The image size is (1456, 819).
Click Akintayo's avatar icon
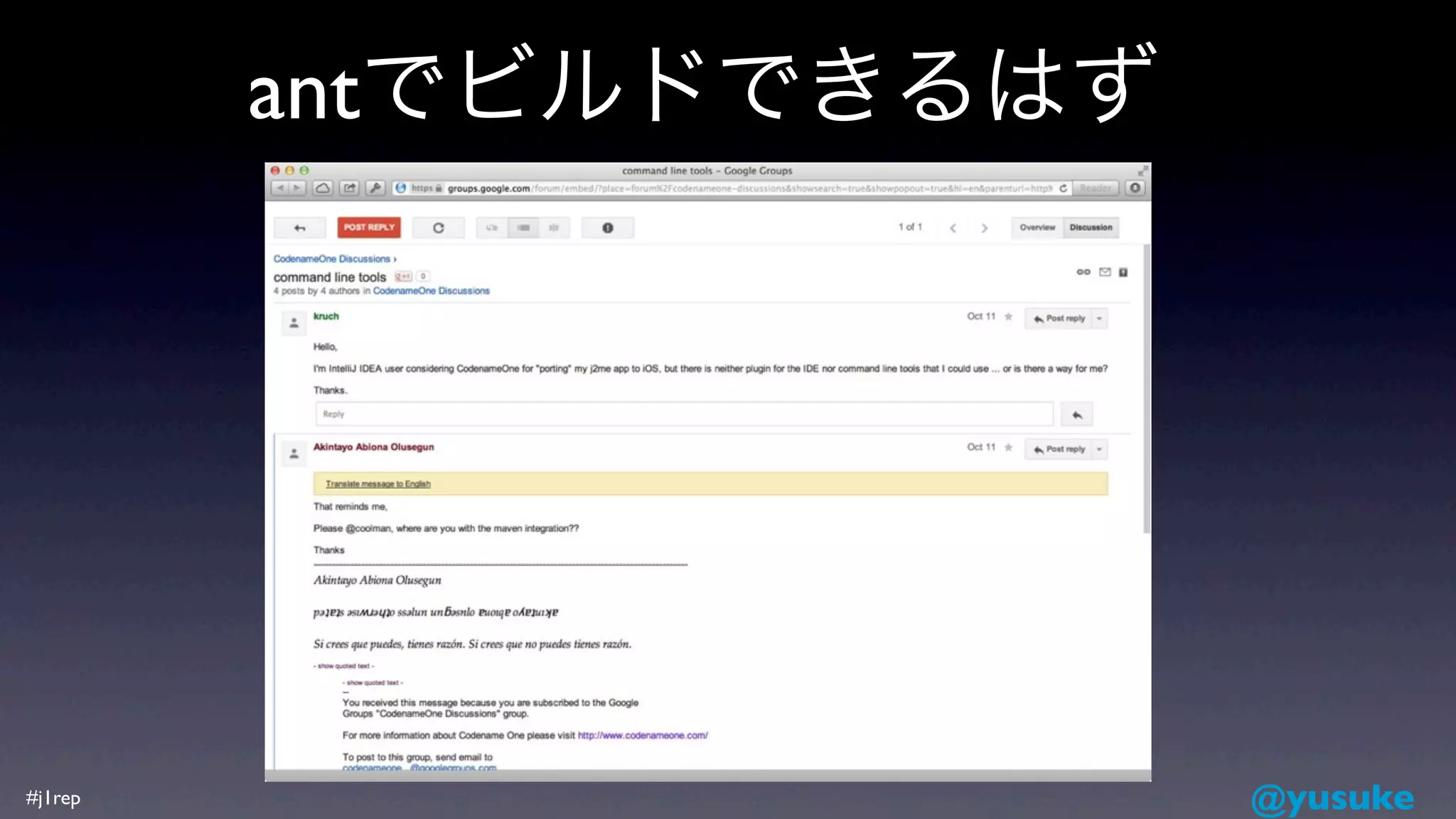coord(294,454)
